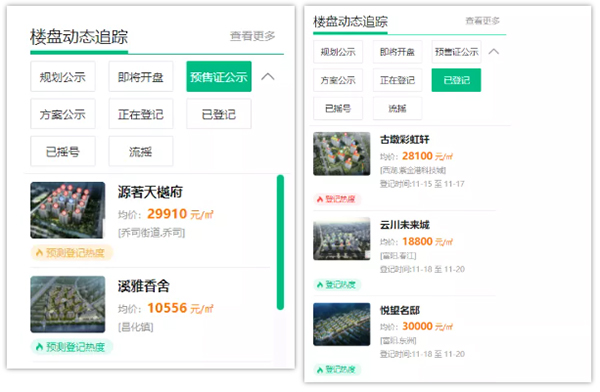Image resolution: width=600 pixels, height=392 pixels.
Task: Select the 已登记 tab in the right panel
Action: tap(456, 80)
